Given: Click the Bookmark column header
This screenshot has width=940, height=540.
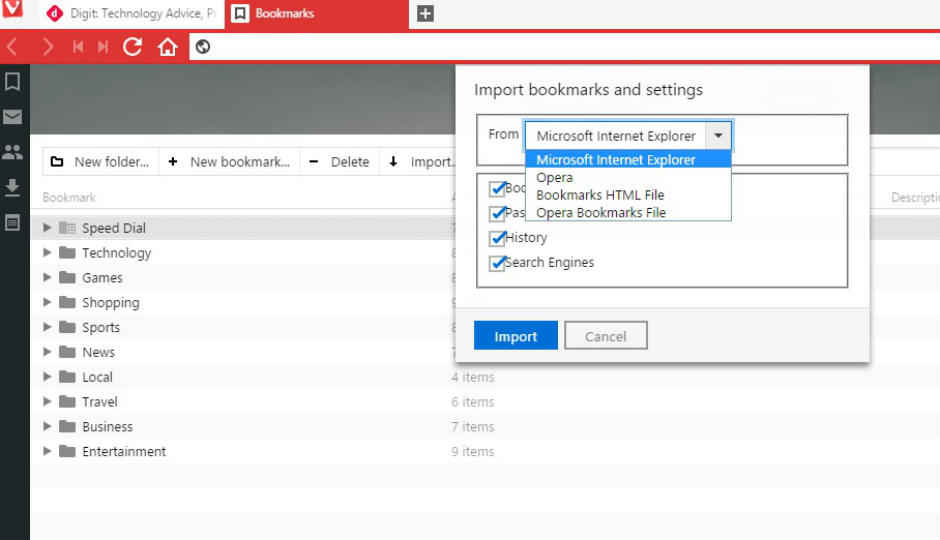Looking at the screenshot, I should [x=69, y=197].
